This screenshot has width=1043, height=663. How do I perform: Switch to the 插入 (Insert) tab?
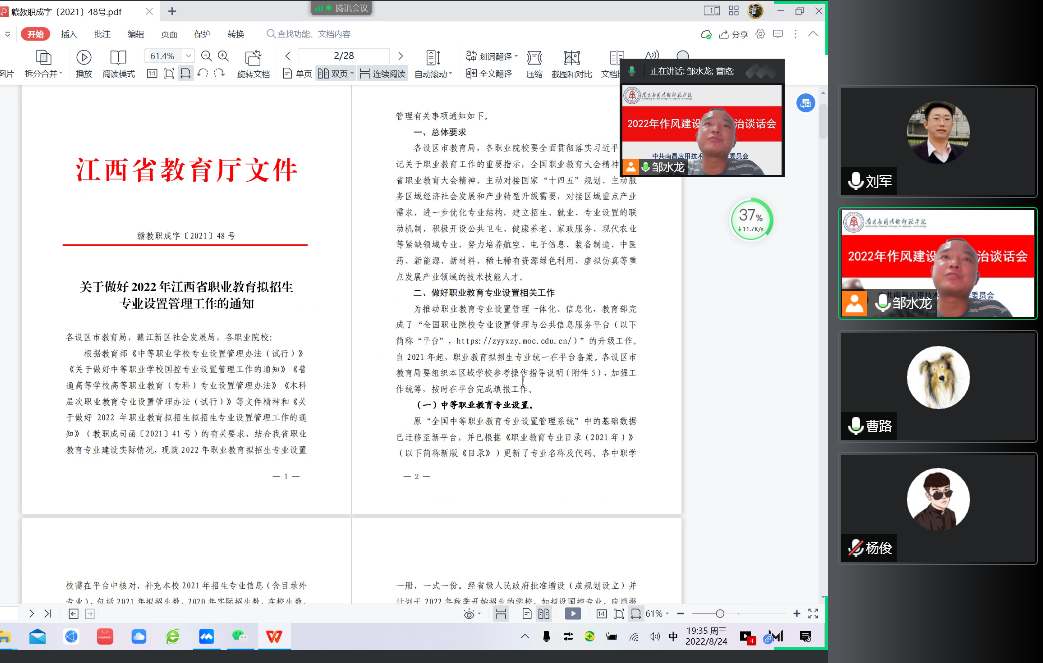pyautogui.click(x=69, y=34)
